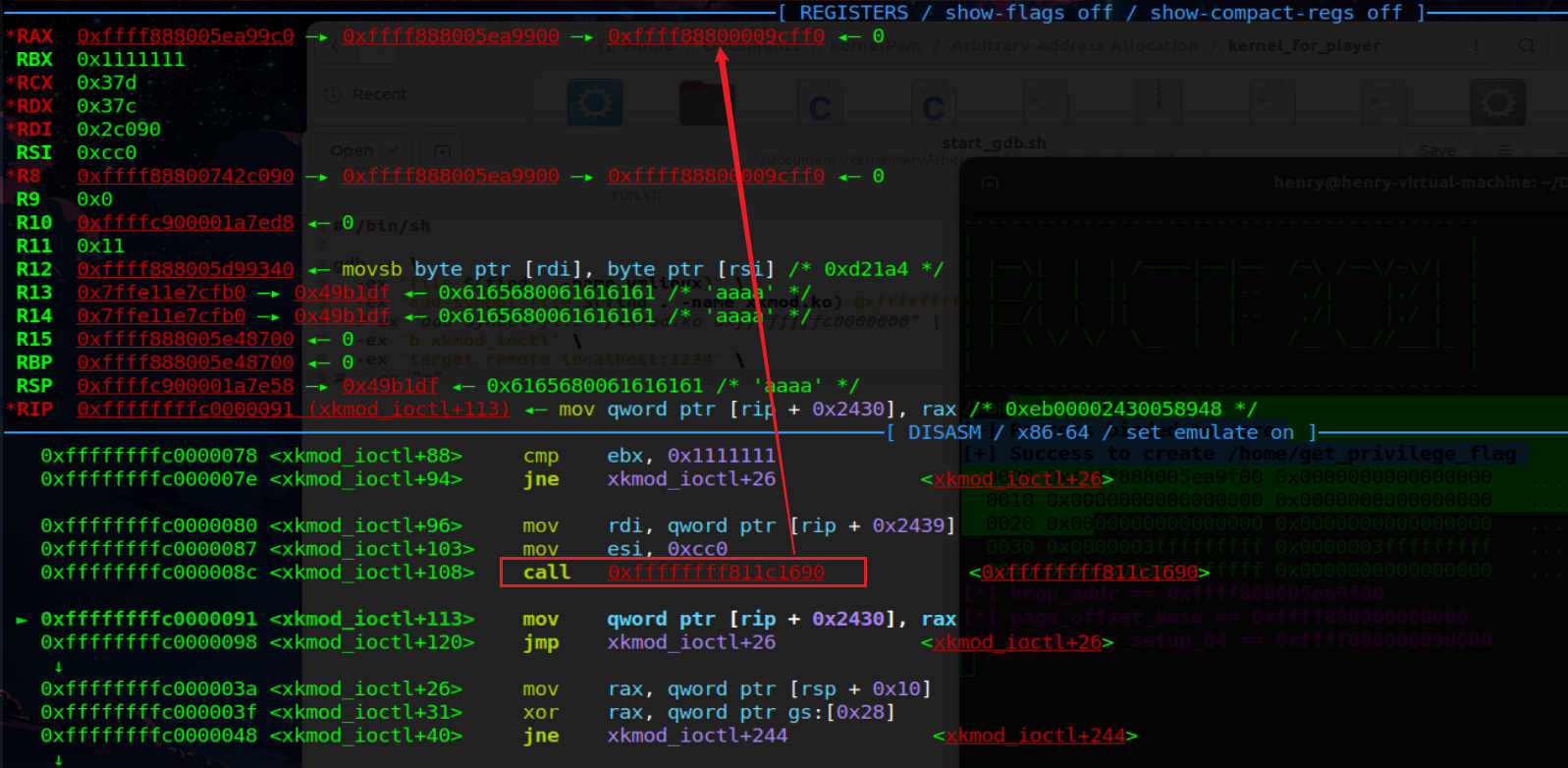Click the henry@henry-virtual-machine terminal title
Image resolution: width=1568 pixels, height=768 pixels.
coord(1421,182)
